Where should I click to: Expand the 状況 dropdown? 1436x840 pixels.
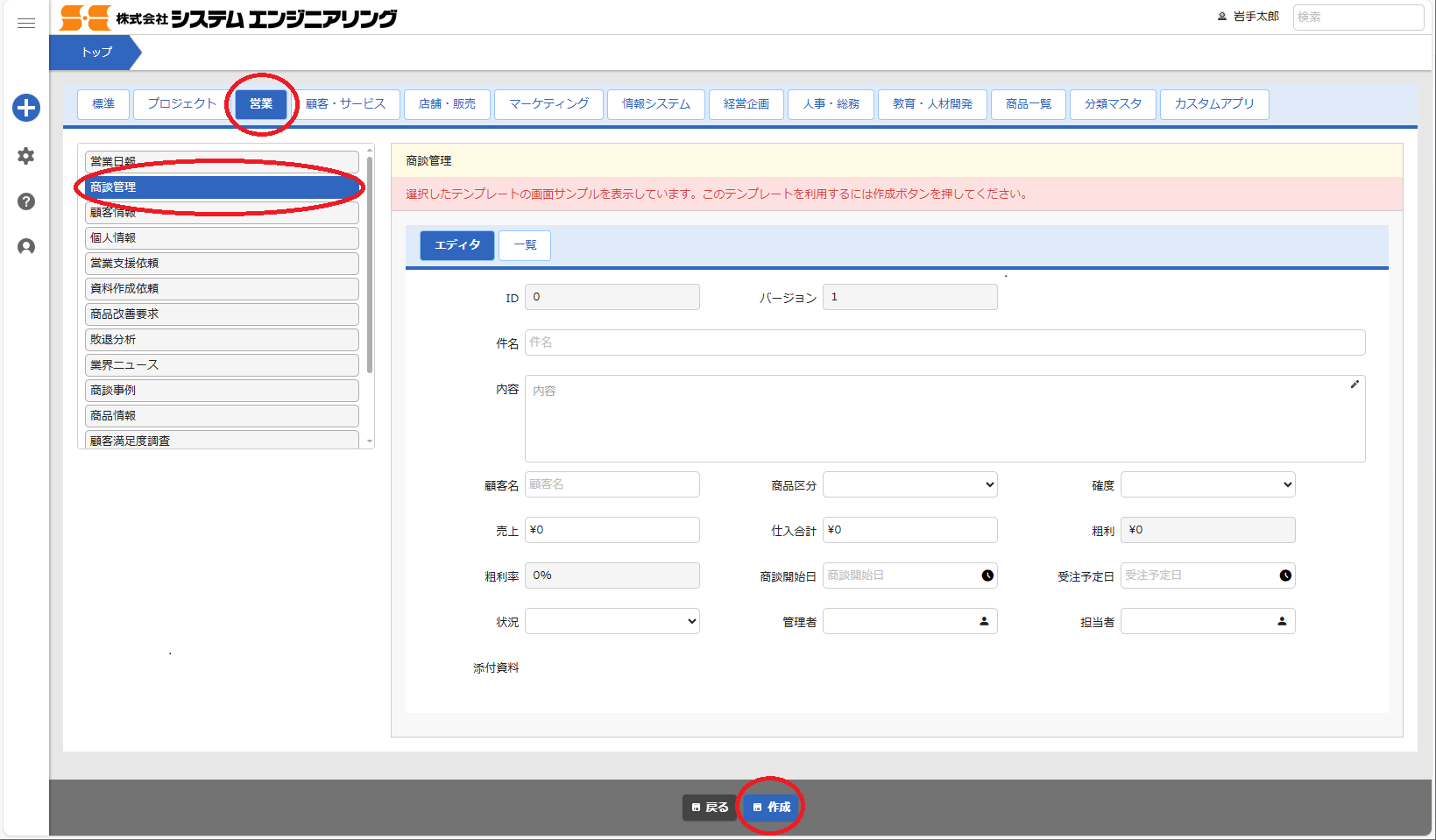tap(612, 621)
